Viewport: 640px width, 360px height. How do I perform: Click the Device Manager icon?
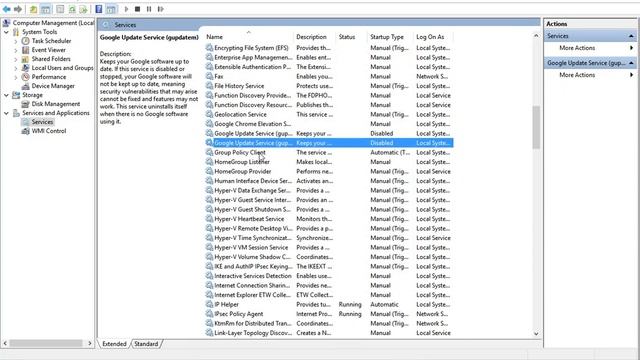[x=25, y=86]
